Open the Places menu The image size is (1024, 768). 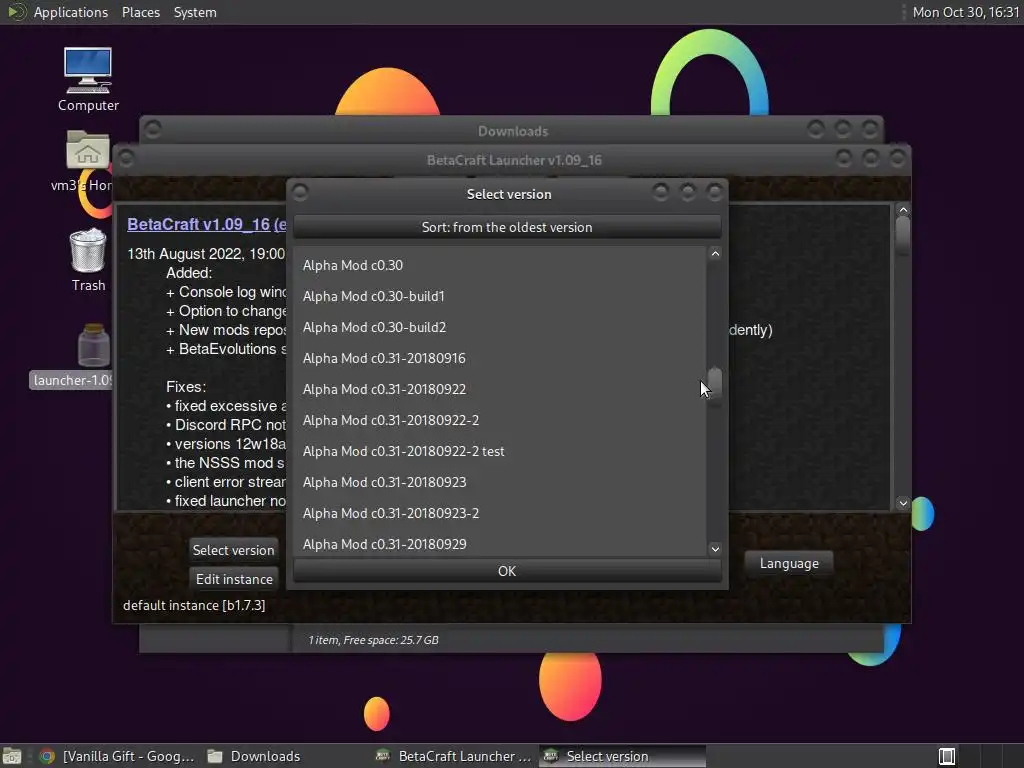140,12
